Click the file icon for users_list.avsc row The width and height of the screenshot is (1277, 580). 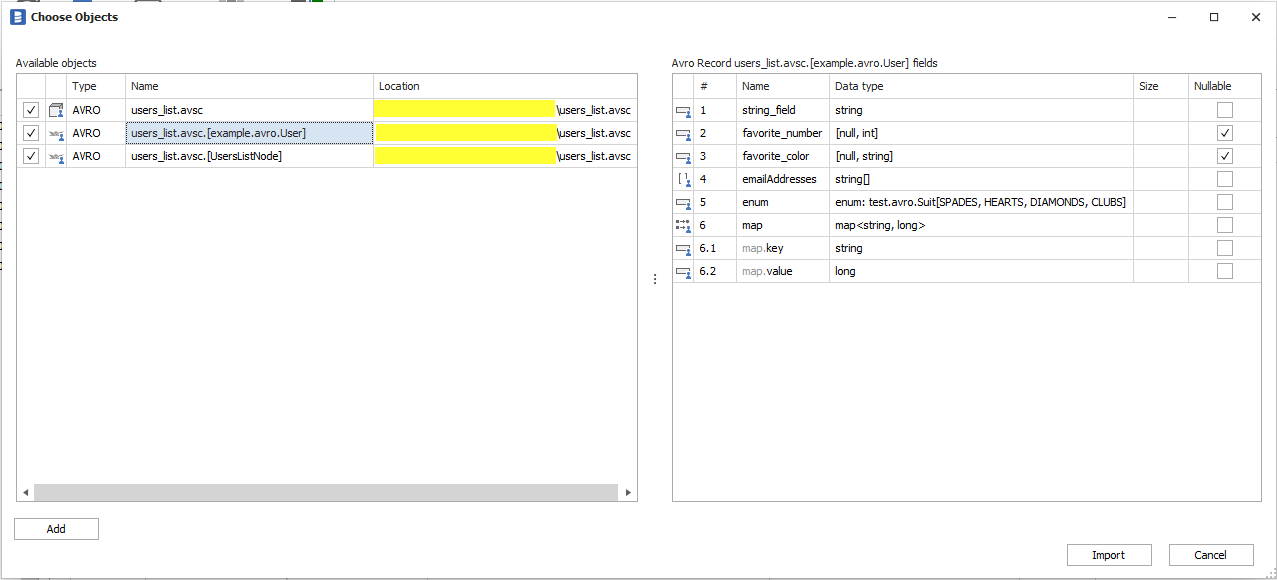(x=56, y=110)
